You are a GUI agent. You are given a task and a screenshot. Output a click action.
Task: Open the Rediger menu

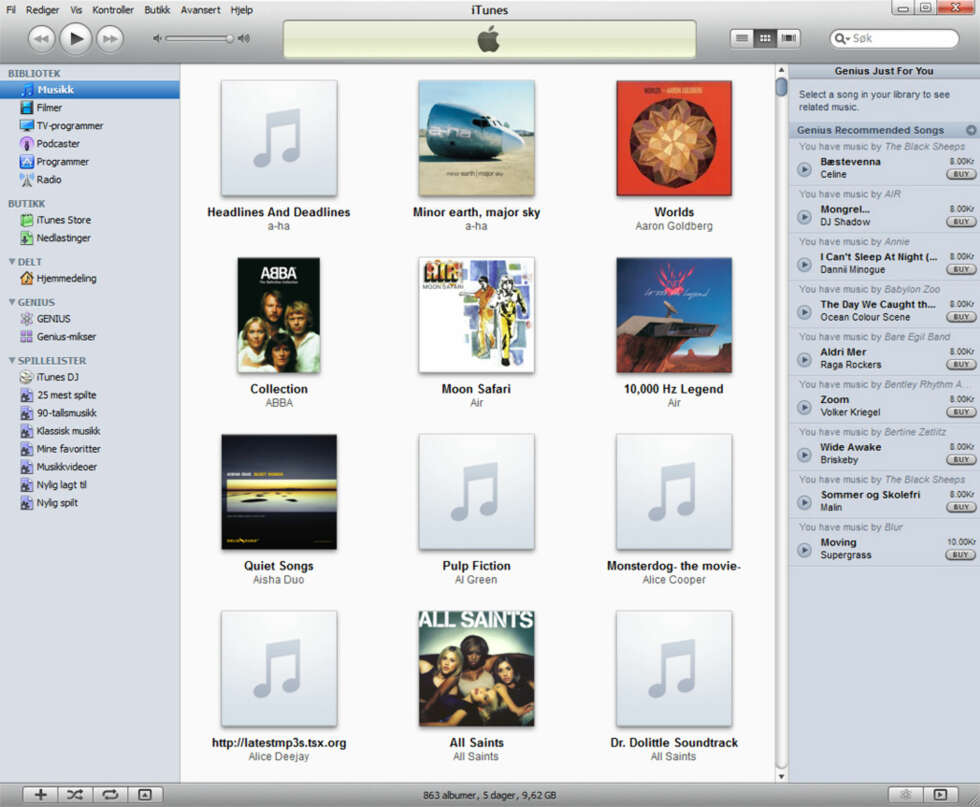pos(42,9)
